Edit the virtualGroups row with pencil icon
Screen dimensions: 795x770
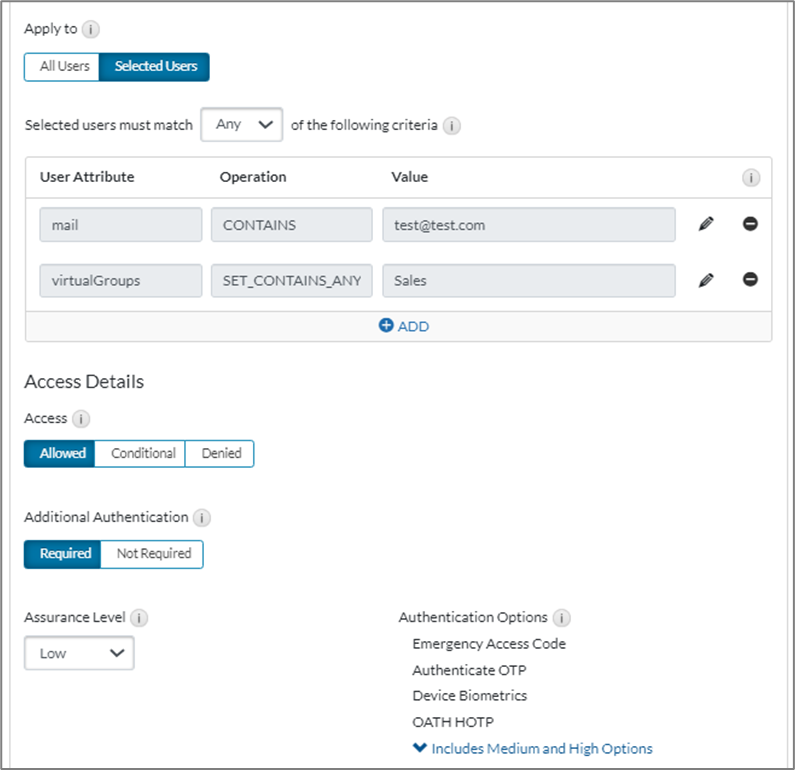(x=706, y=281)
